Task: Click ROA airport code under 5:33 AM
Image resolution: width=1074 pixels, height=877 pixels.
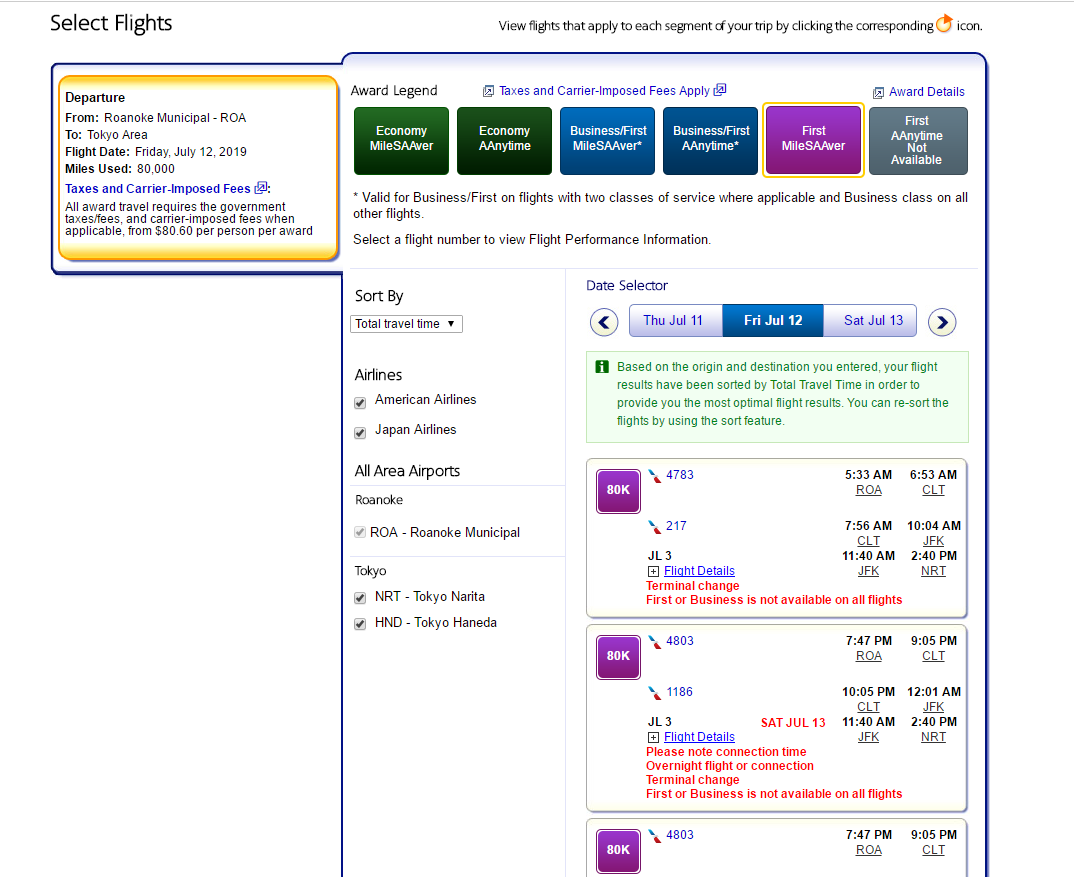Action: pyautogui.click(x=869, y=490)
